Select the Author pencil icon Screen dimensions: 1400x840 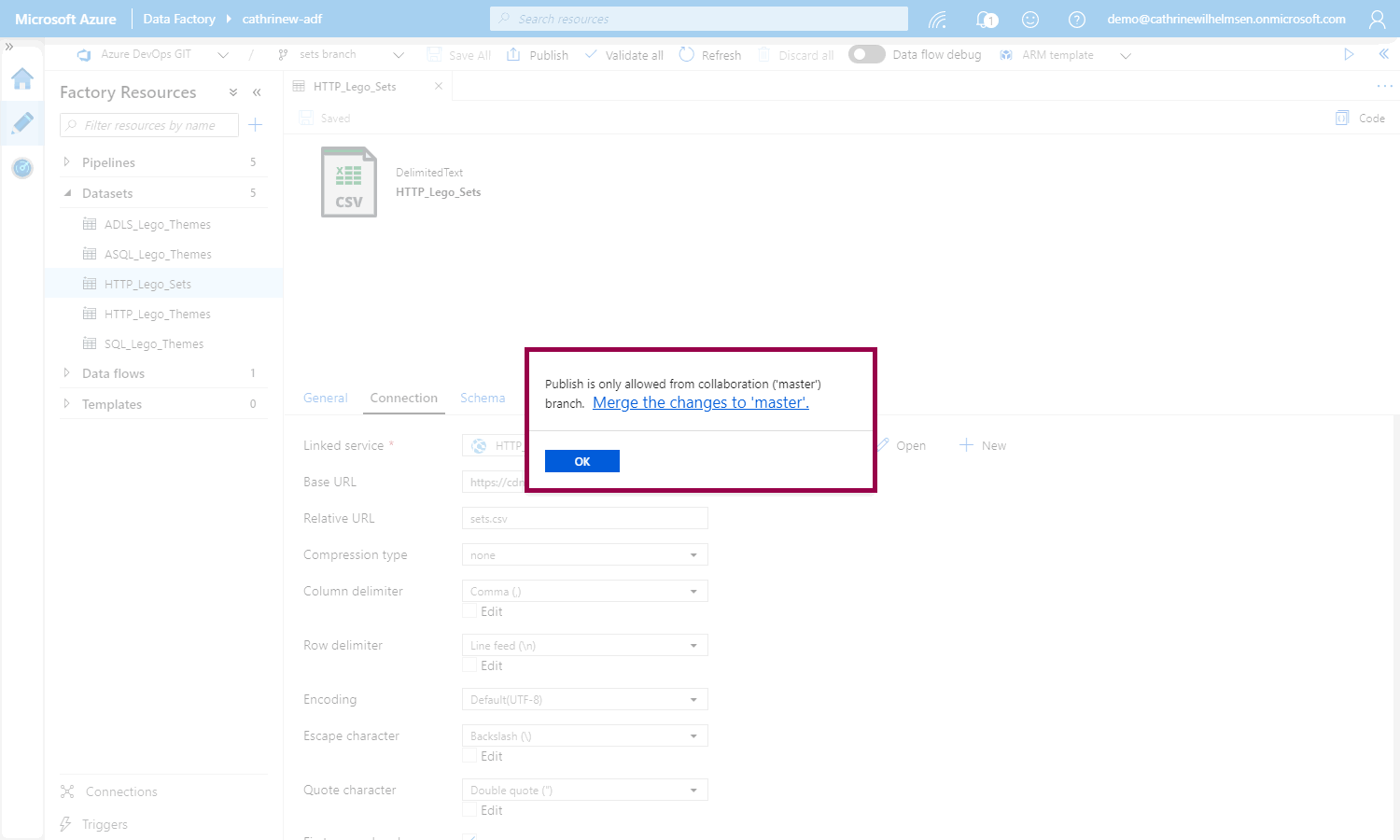tap(22, 122)
